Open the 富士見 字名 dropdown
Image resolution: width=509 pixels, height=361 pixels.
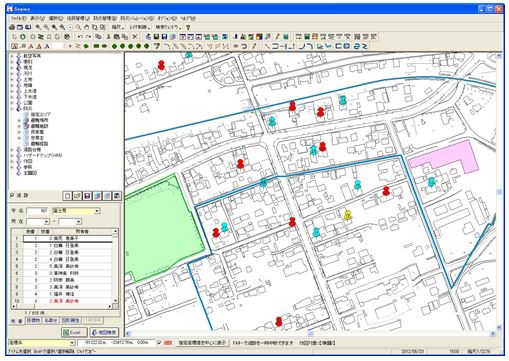coord(97,211)
